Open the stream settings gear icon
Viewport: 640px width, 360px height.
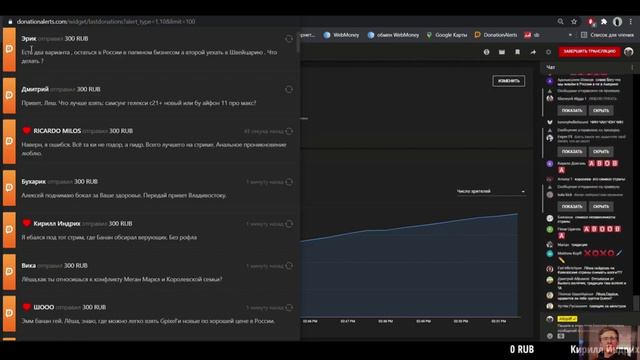coord(548,52)
